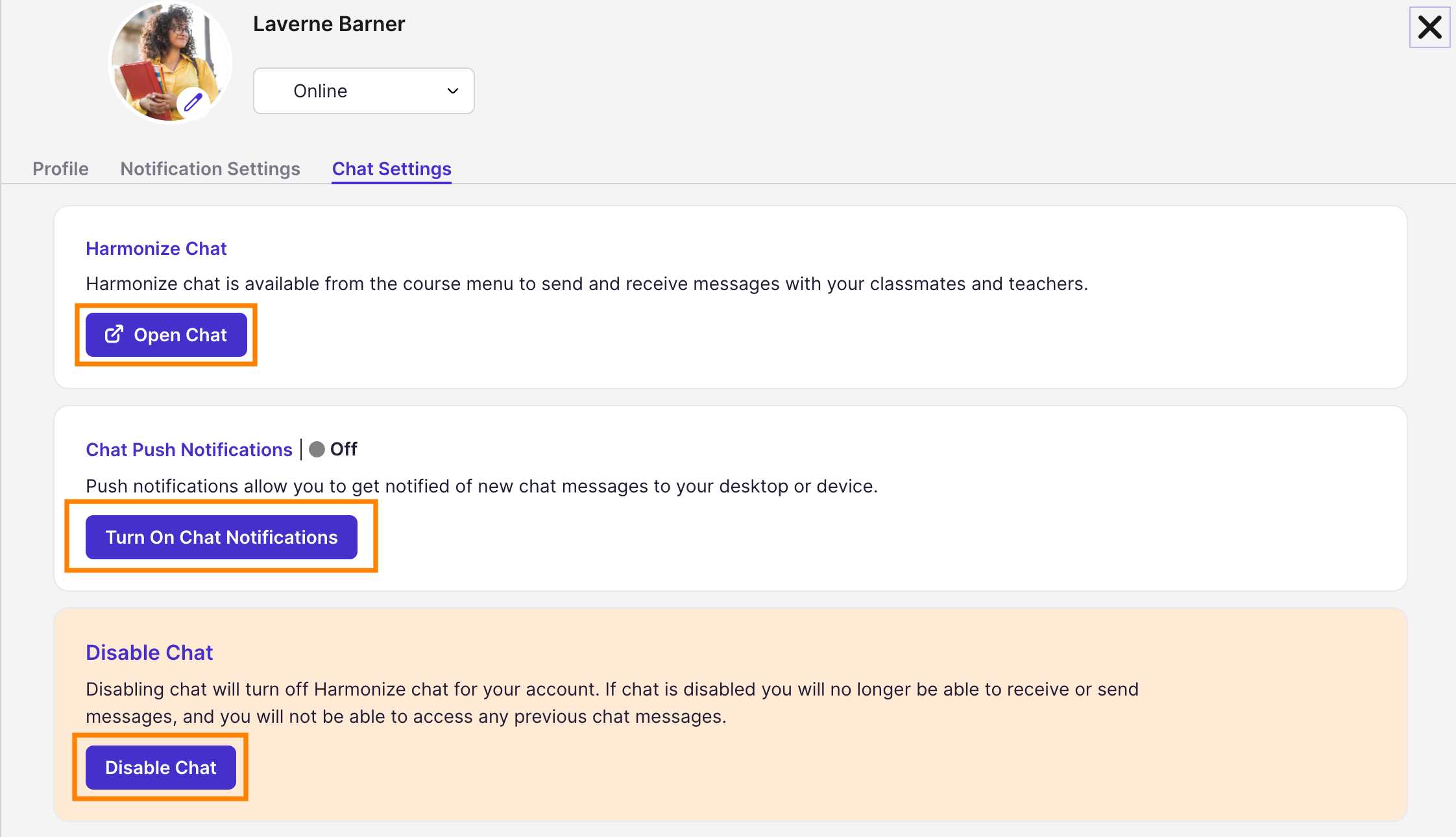Close the settings panel with X
Image resolution: width=1456 pixels, height=837 pixels.
click(1429, 27)
